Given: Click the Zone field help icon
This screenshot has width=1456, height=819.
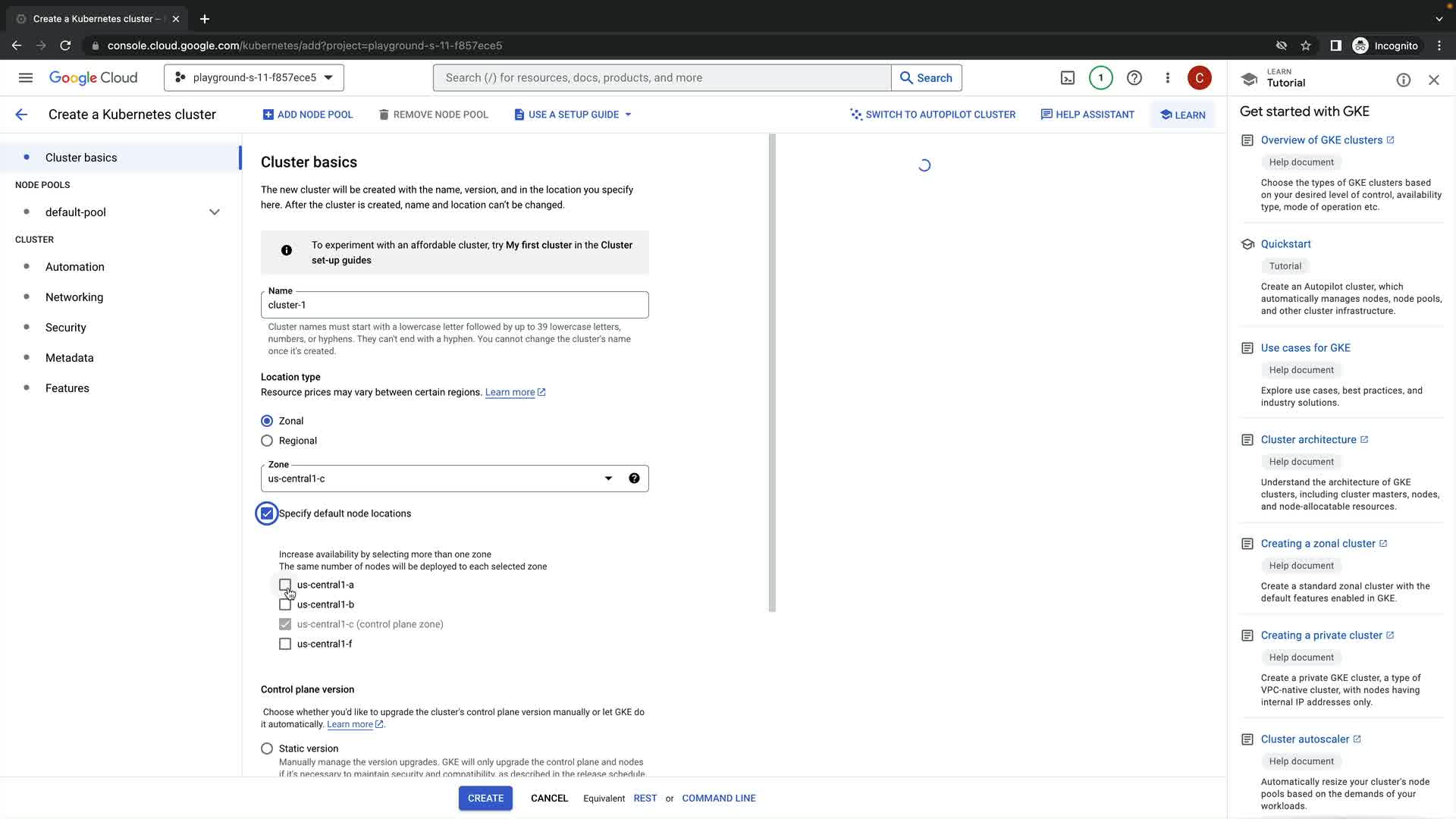Looking at the screenshot, I should click(x=634, y=479).
